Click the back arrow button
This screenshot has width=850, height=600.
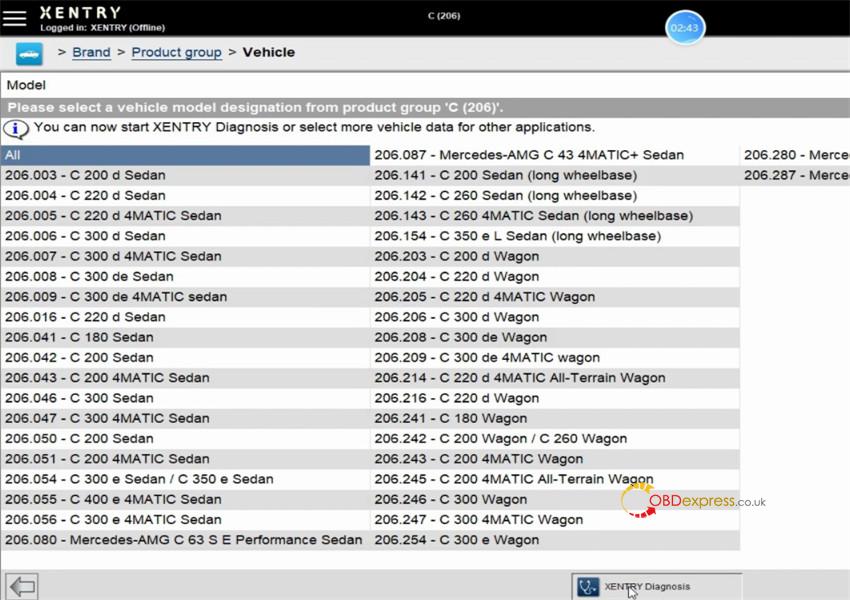pos(22,586)
